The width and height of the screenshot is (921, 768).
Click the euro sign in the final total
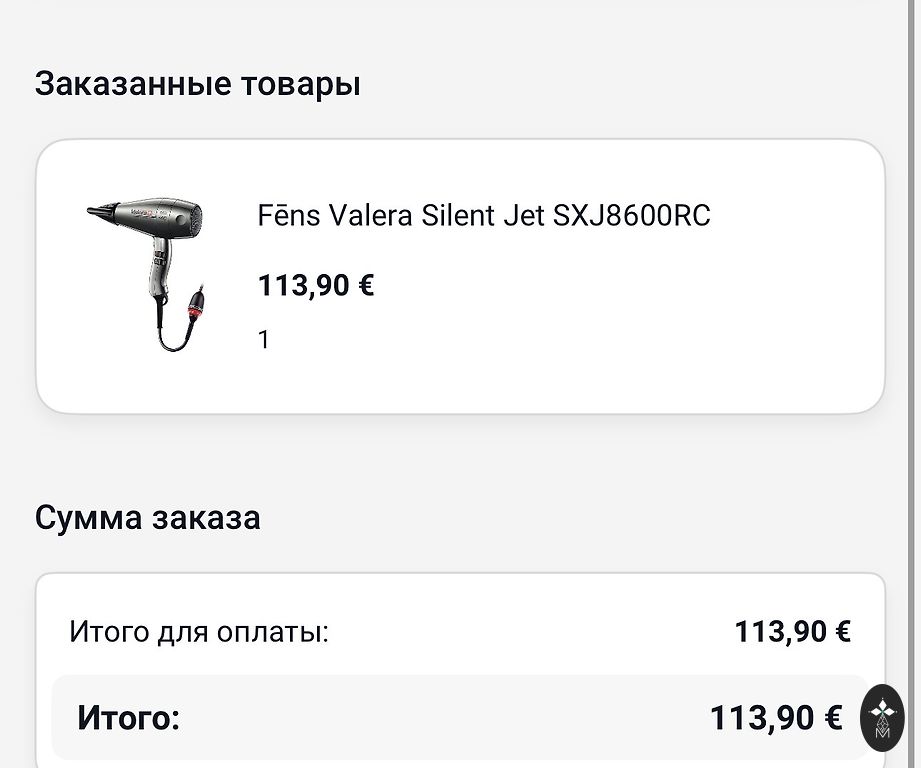point(833,717)
